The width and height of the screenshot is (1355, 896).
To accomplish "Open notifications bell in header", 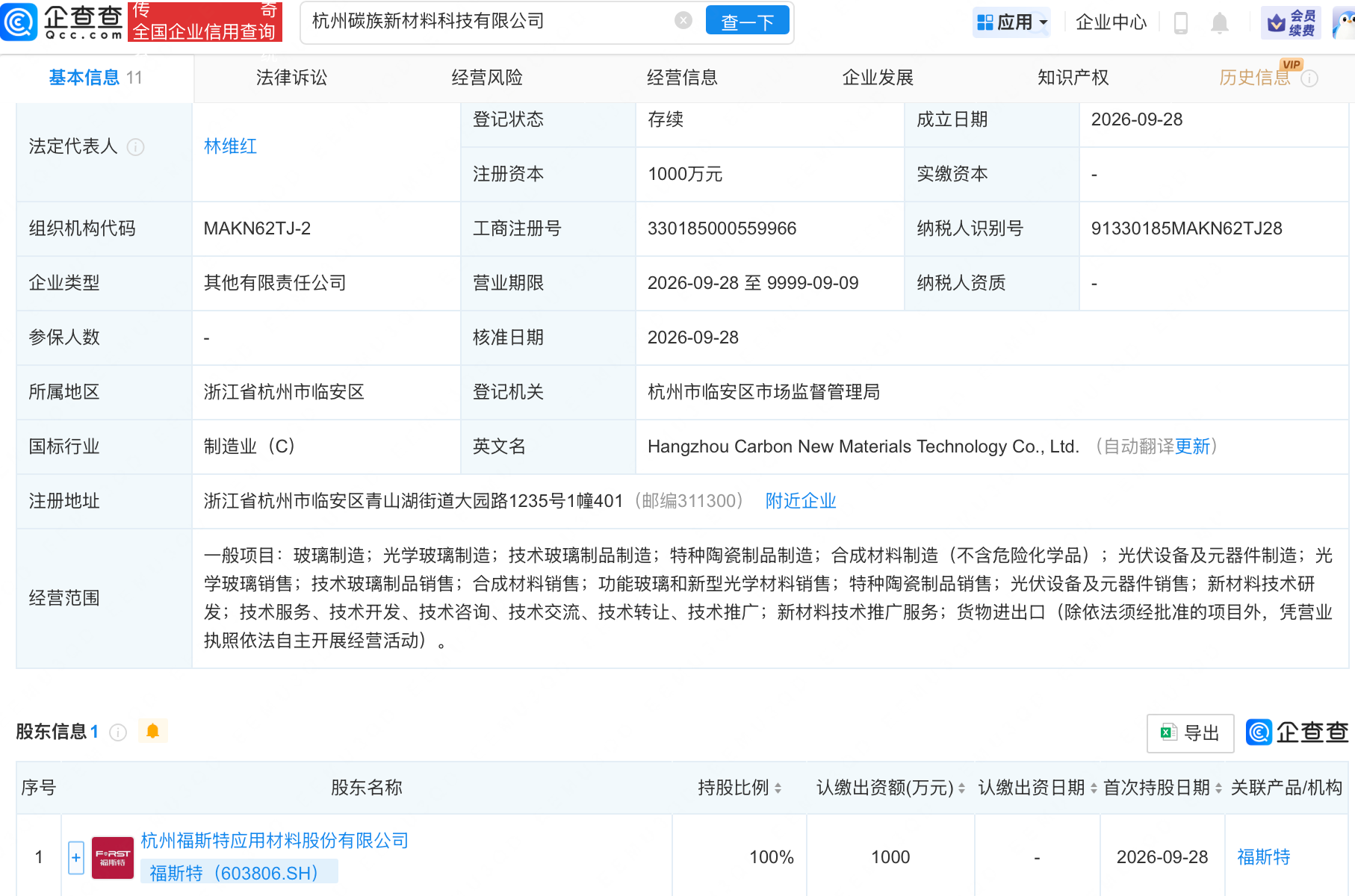I will [x=1220, y=23].
